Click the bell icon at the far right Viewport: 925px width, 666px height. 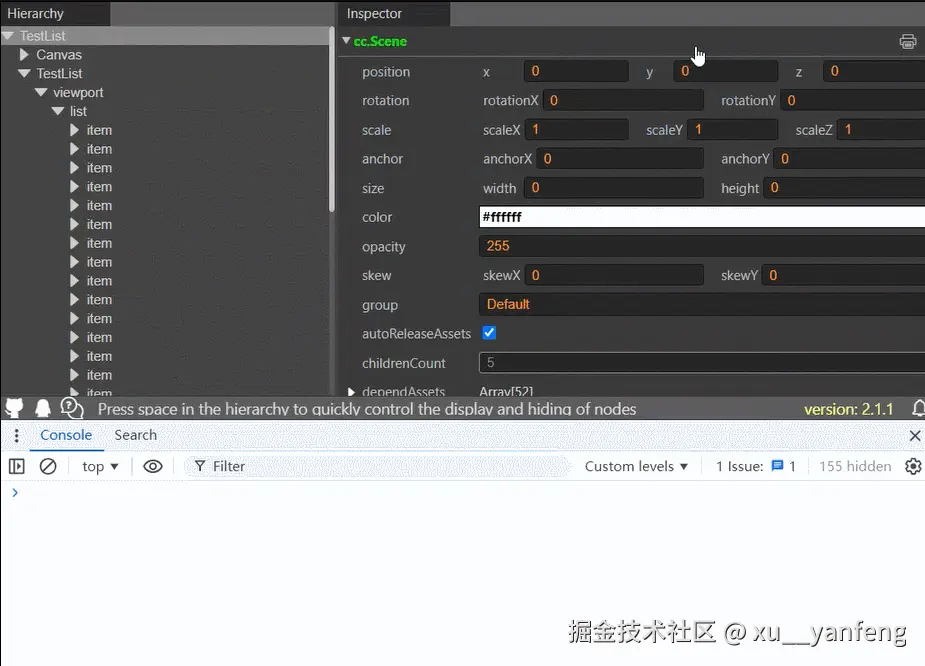pyautogui.click(x=918, y=408)
